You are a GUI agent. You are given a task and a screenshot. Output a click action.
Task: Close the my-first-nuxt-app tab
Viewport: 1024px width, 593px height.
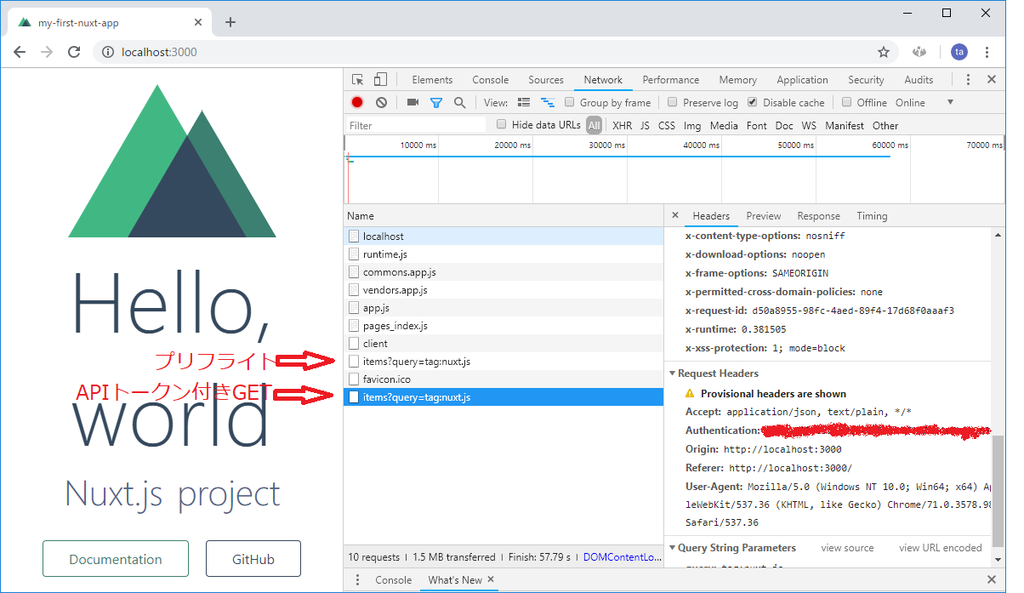[199, 22]
